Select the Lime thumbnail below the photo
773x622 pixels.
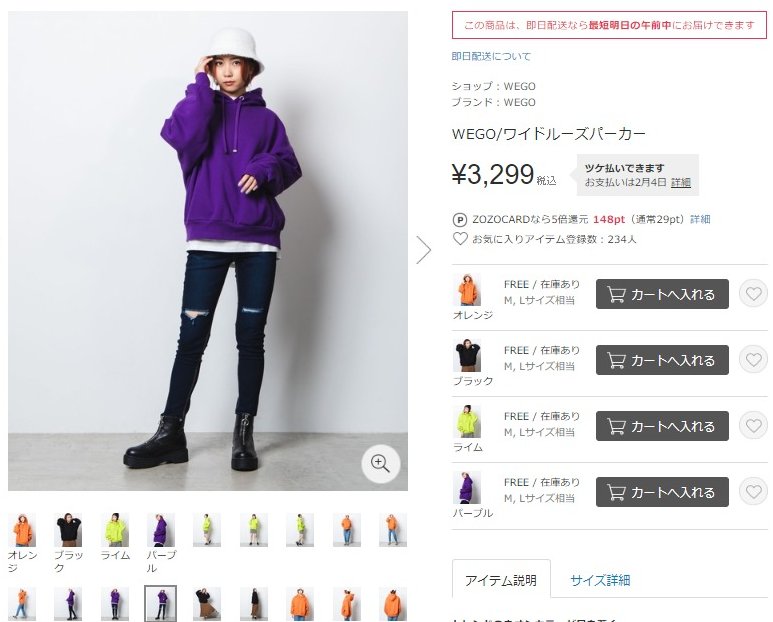(115, 530)
